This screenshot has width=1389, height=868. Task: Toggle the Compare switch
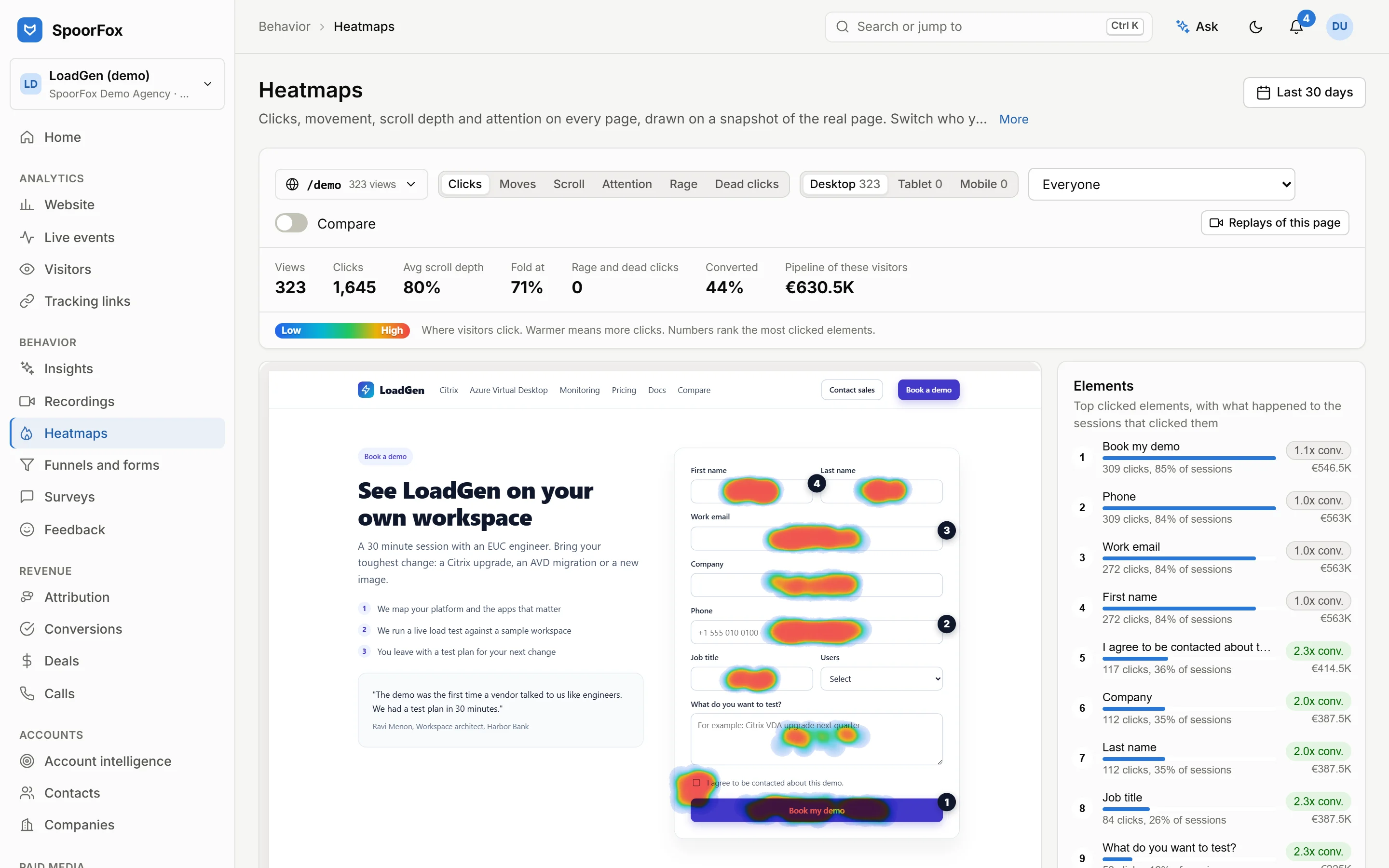(x=291, y=223)
